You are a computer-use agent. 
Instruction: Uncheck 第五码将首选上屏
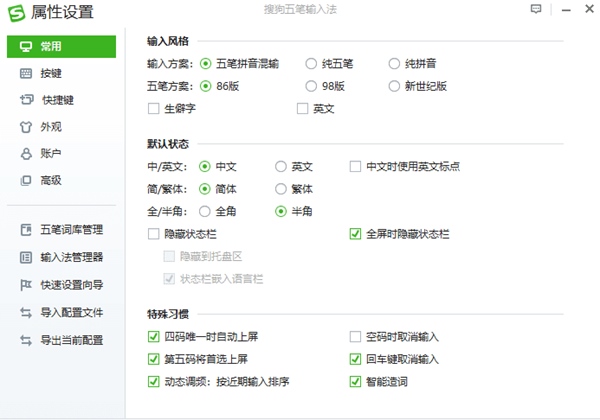click(153, 359)
